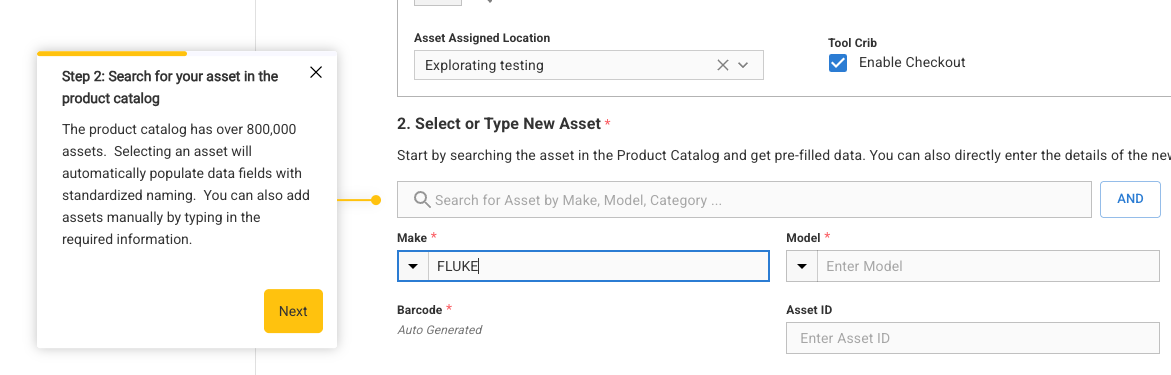
Task: Click the Auto Generated barcode text
Action: tap(439, 329)
